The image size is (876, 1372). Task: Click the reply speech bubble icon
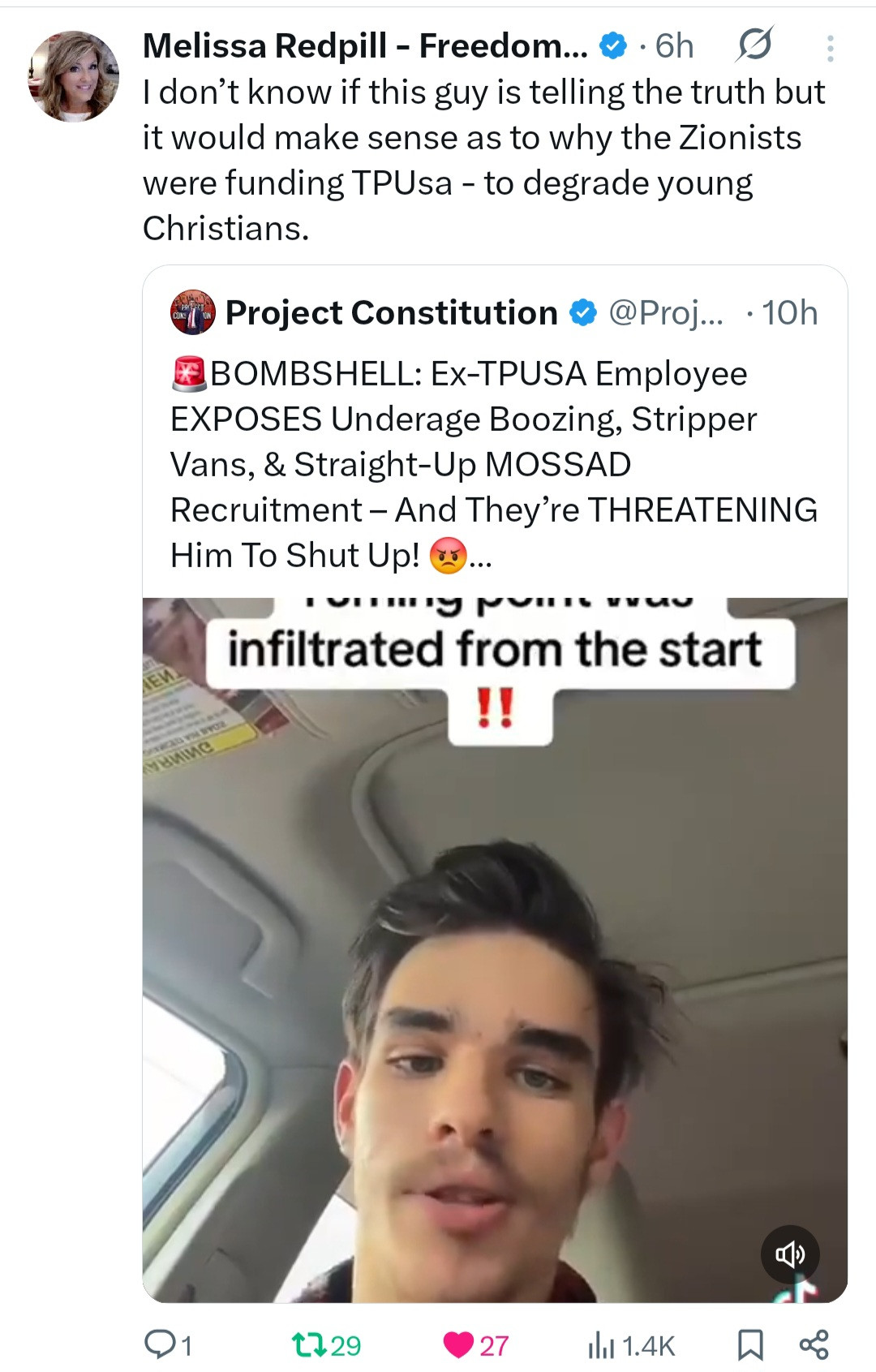[x=157, y=1344]
